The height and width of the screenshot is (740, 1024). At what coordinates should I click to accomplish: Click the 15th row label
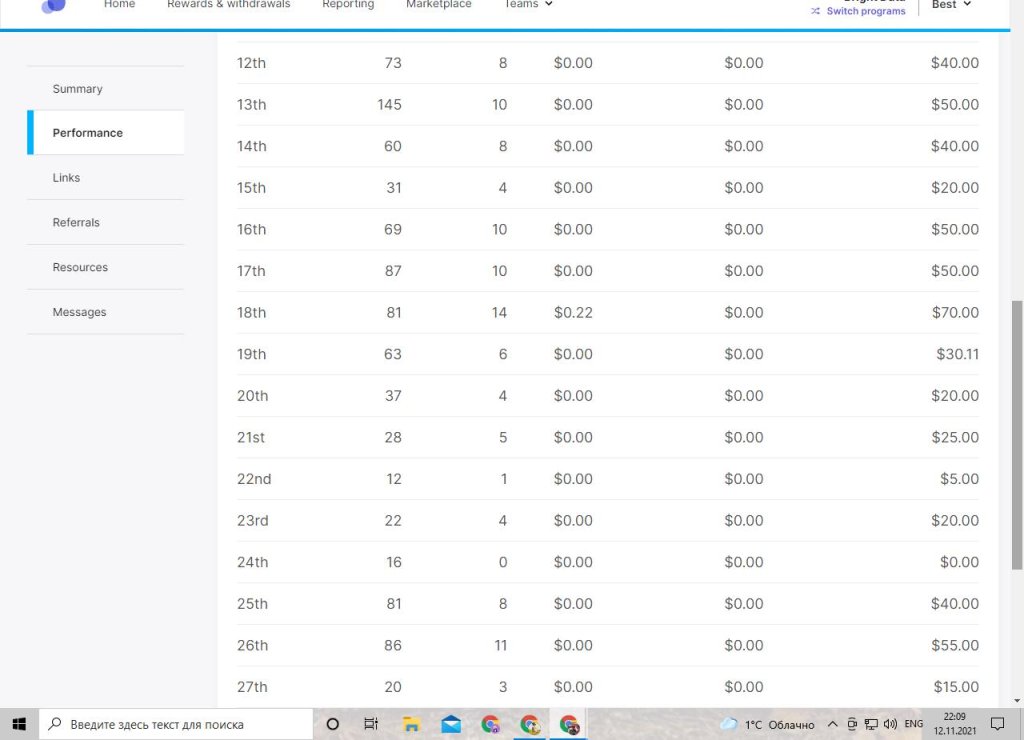coord(251,188)
